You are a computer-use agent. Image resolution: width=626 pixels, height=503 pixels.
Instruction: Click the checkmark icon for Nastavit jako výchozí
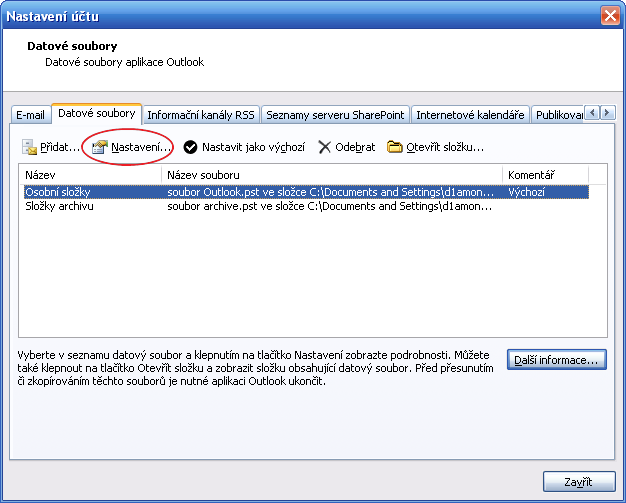coord(190,147)
